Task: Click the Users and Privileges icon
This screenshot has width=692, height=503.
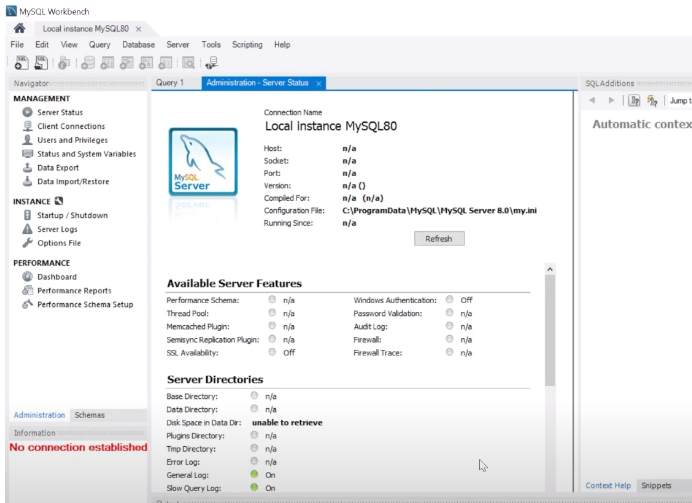Action: [27, 140]
